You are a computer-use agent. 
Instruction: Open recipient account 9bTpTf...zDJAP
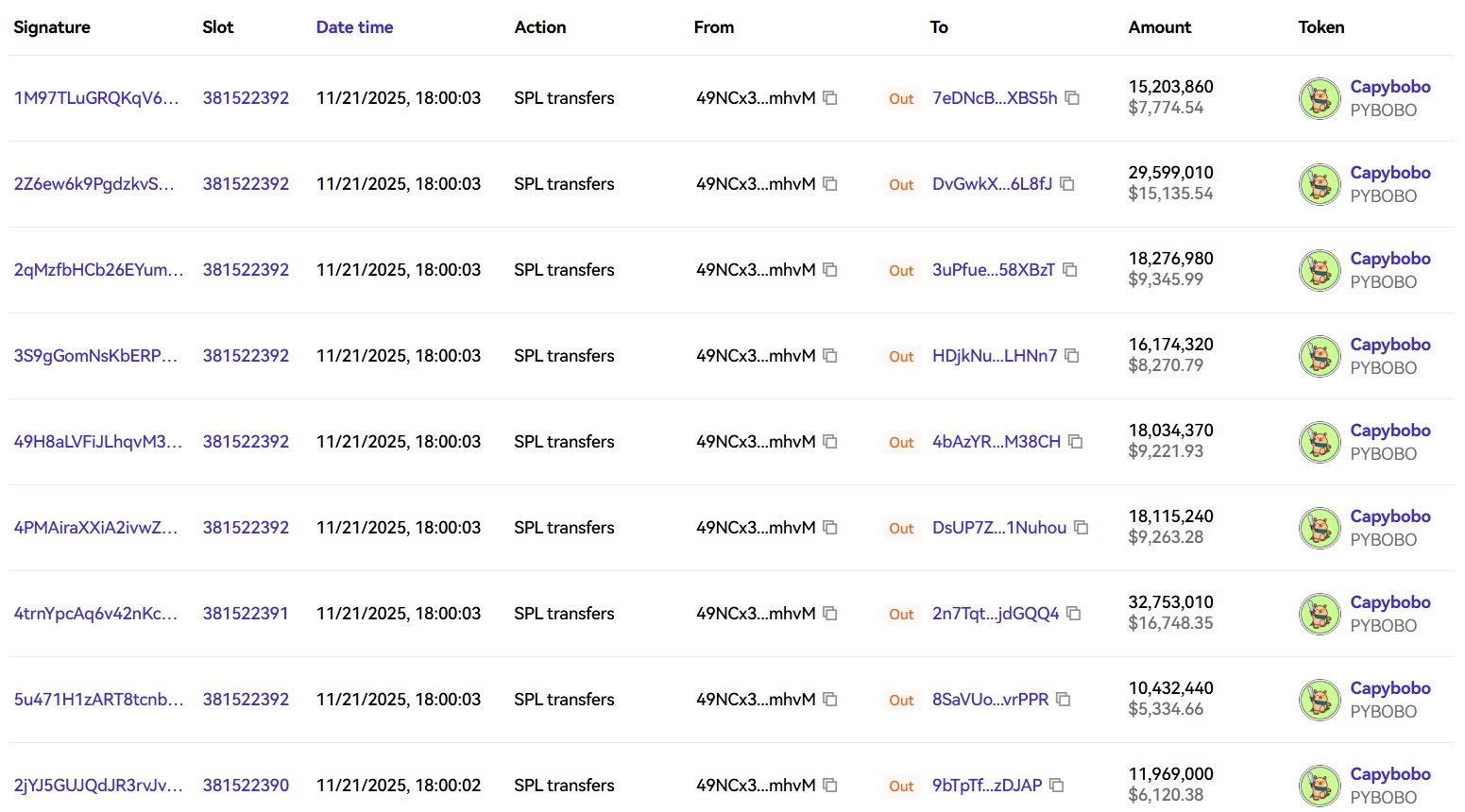coord(987,786)
